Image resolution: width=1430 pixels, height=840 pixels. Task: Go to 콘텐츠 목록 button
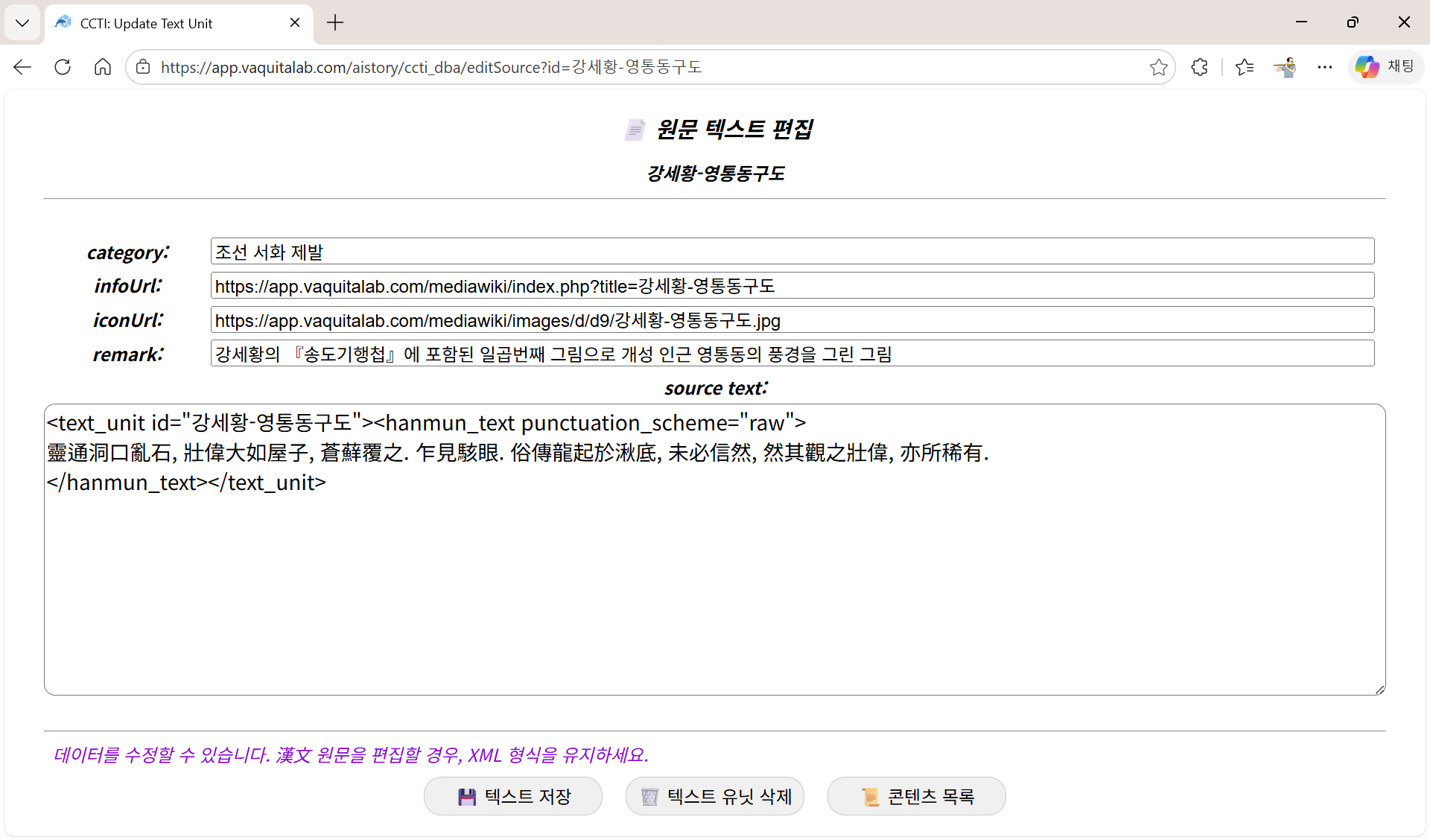point(917,796)
